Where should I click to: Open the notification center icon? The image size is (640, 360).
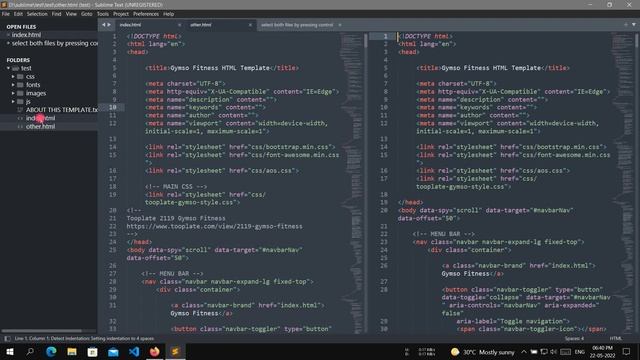coord(627,351)
